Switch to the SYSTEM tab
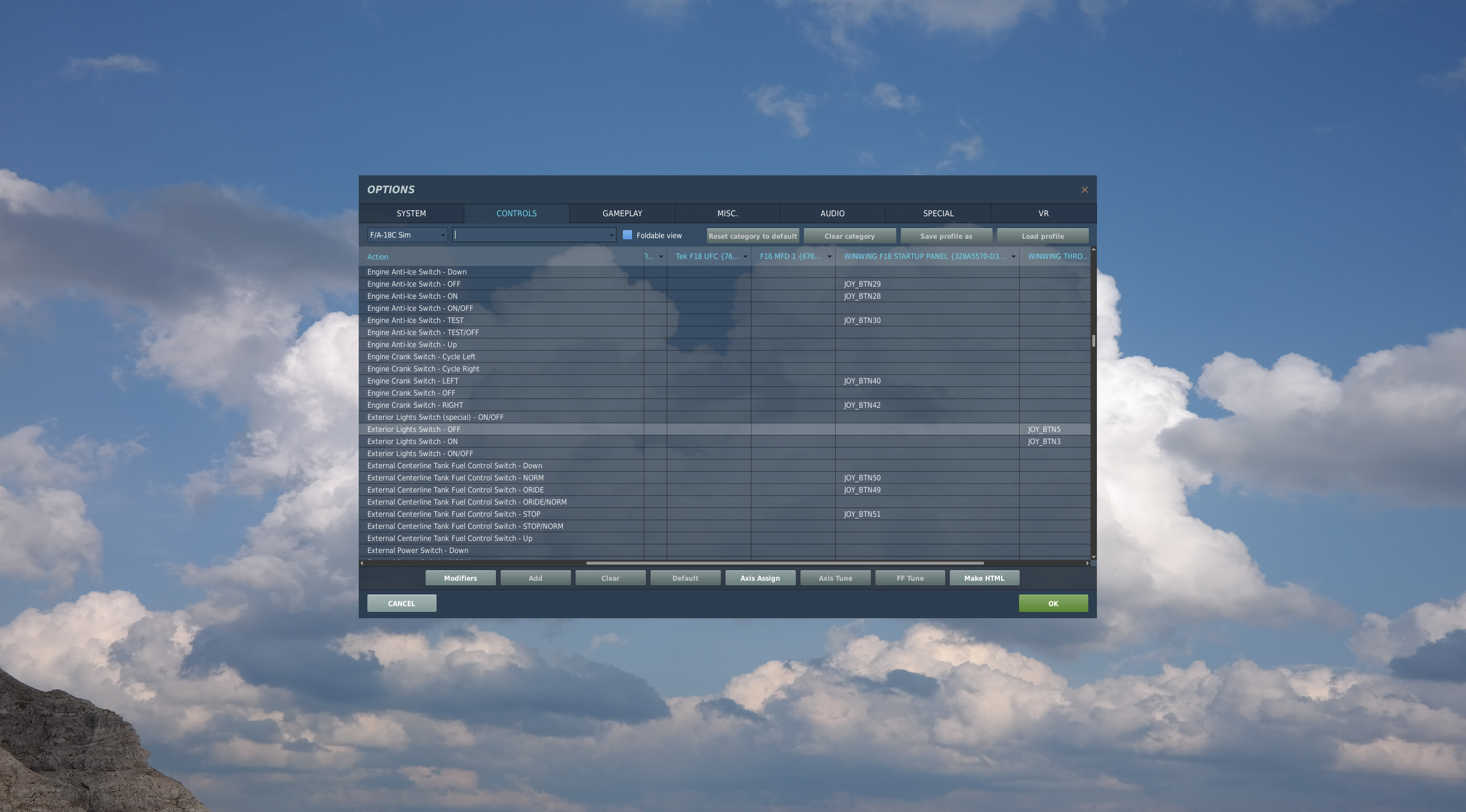 (x=411, y=213)
